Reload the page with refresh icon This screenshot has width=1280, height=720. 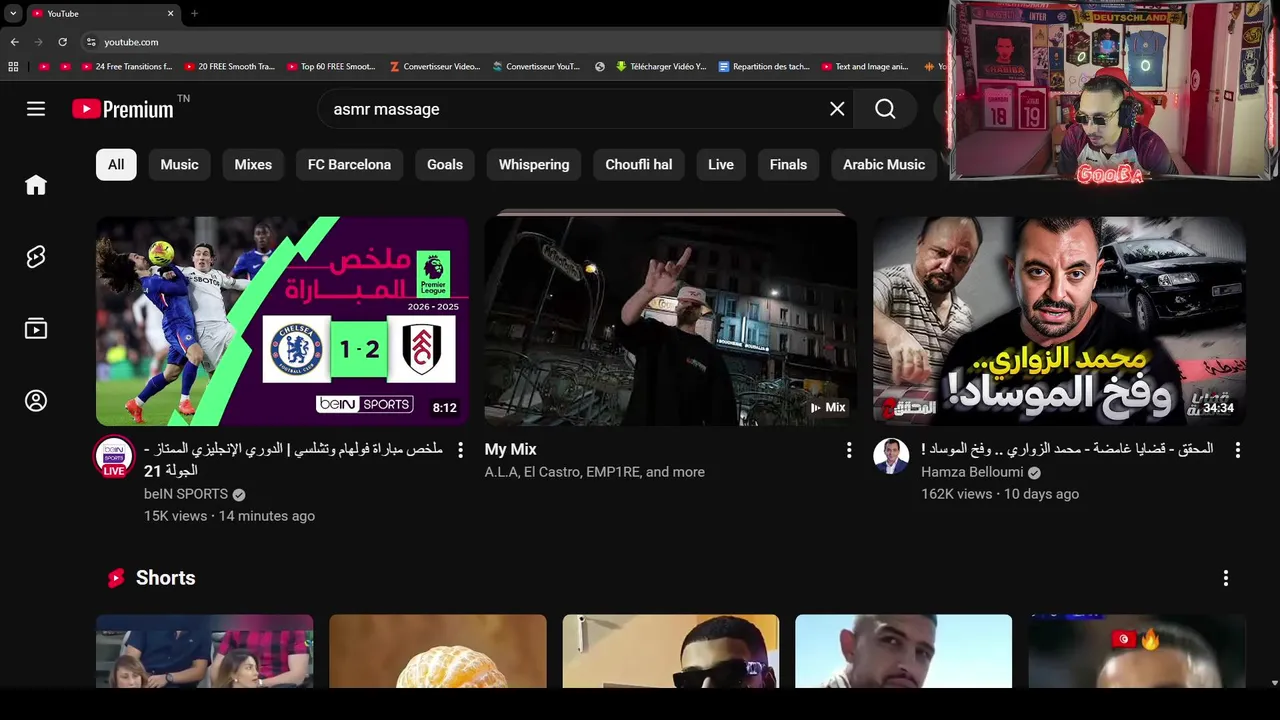pyautogui.click(x=62, y=42)
